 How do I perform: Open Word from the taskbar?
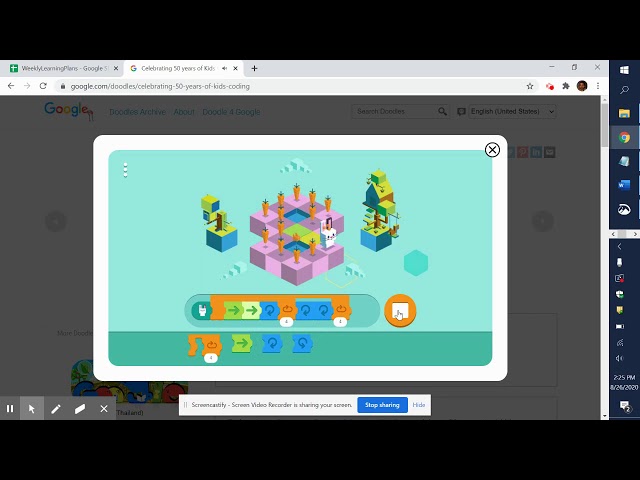[x=624, y=185]
